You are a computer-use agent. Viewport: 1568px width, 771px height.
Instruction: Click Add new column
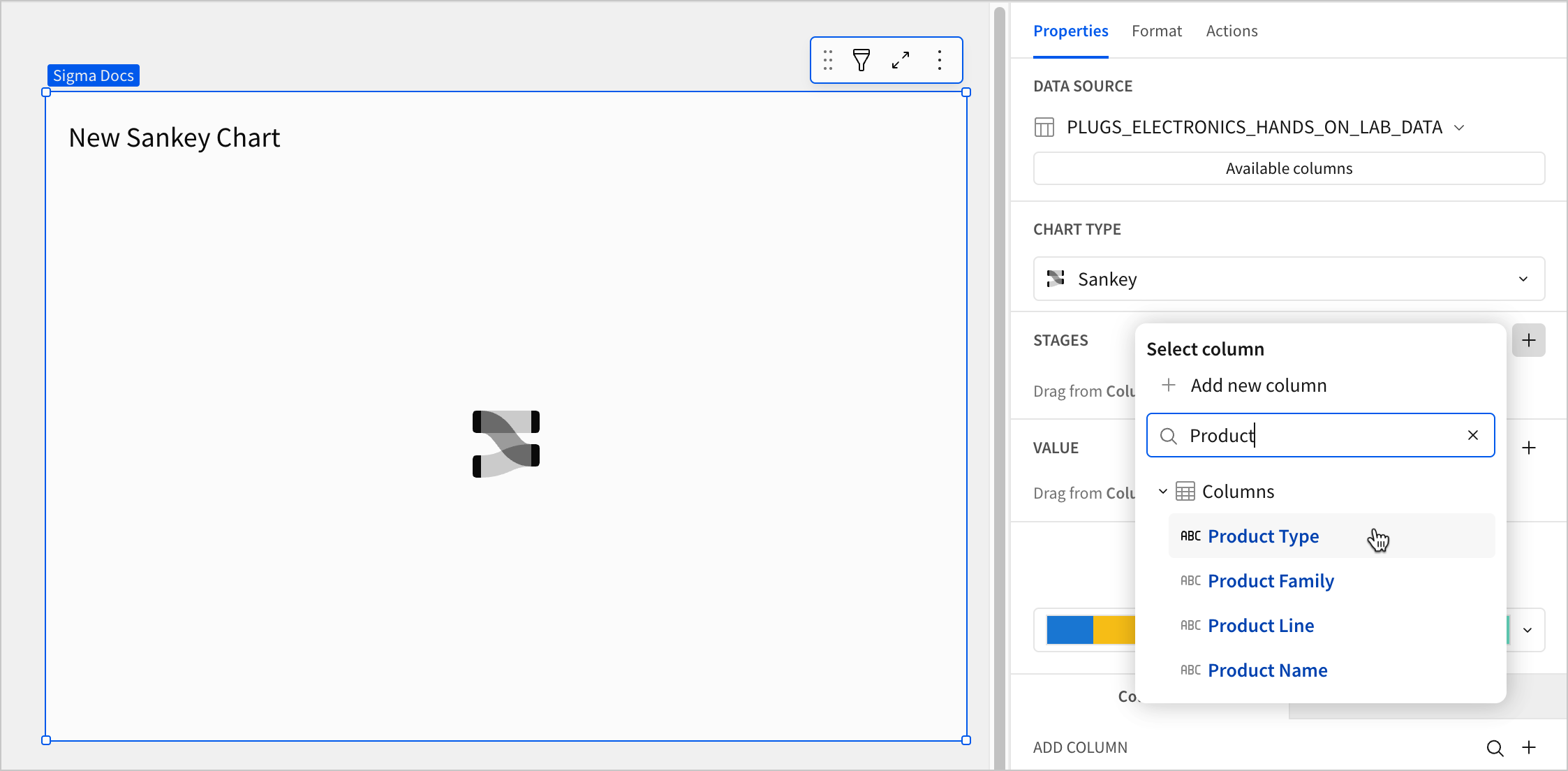point(1258,385)
